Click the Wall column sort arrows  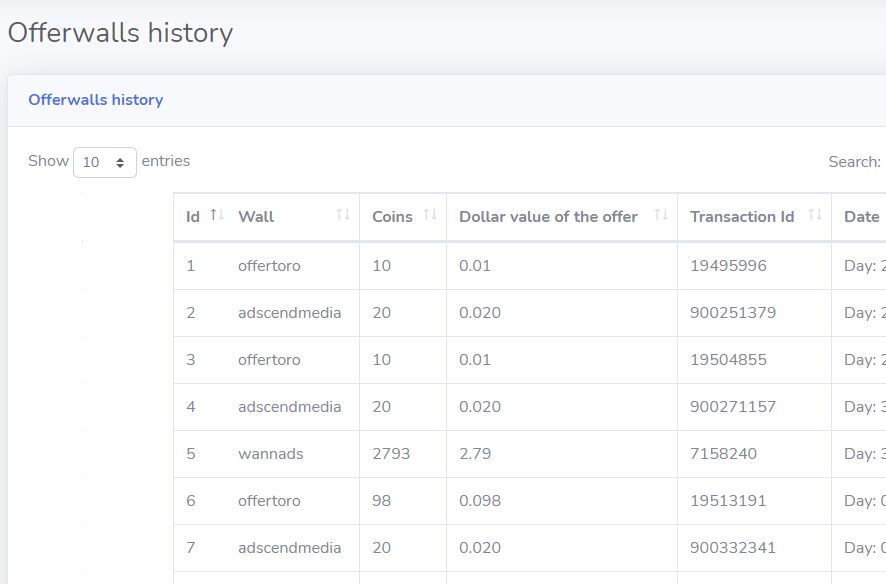(x=343, y=216)
